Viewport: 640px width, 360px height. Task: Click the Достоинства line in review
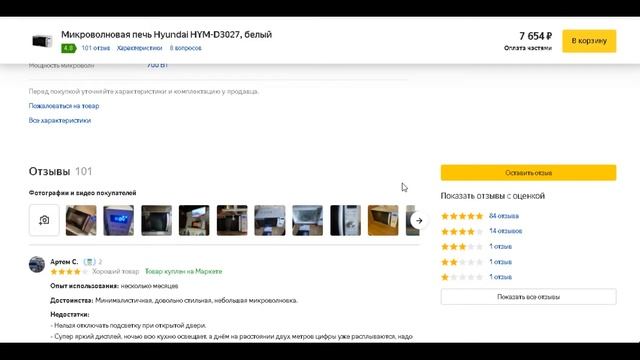point(174,301)
